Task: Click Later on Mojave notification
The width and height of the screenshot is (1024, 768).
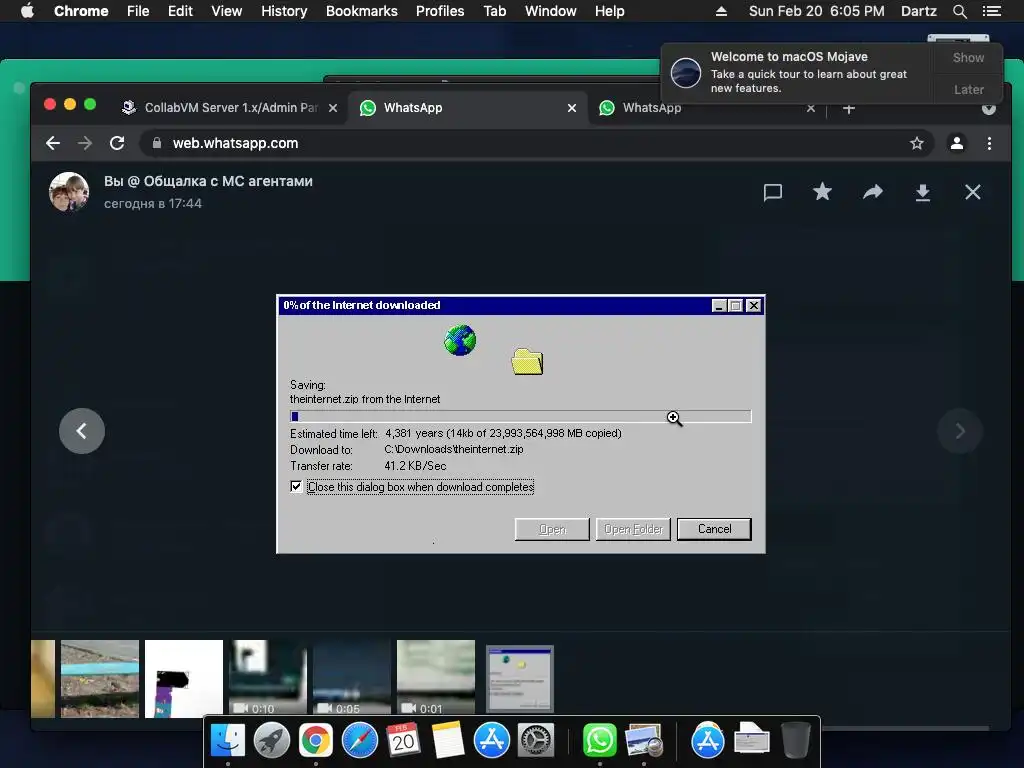Action: [968, 89]
